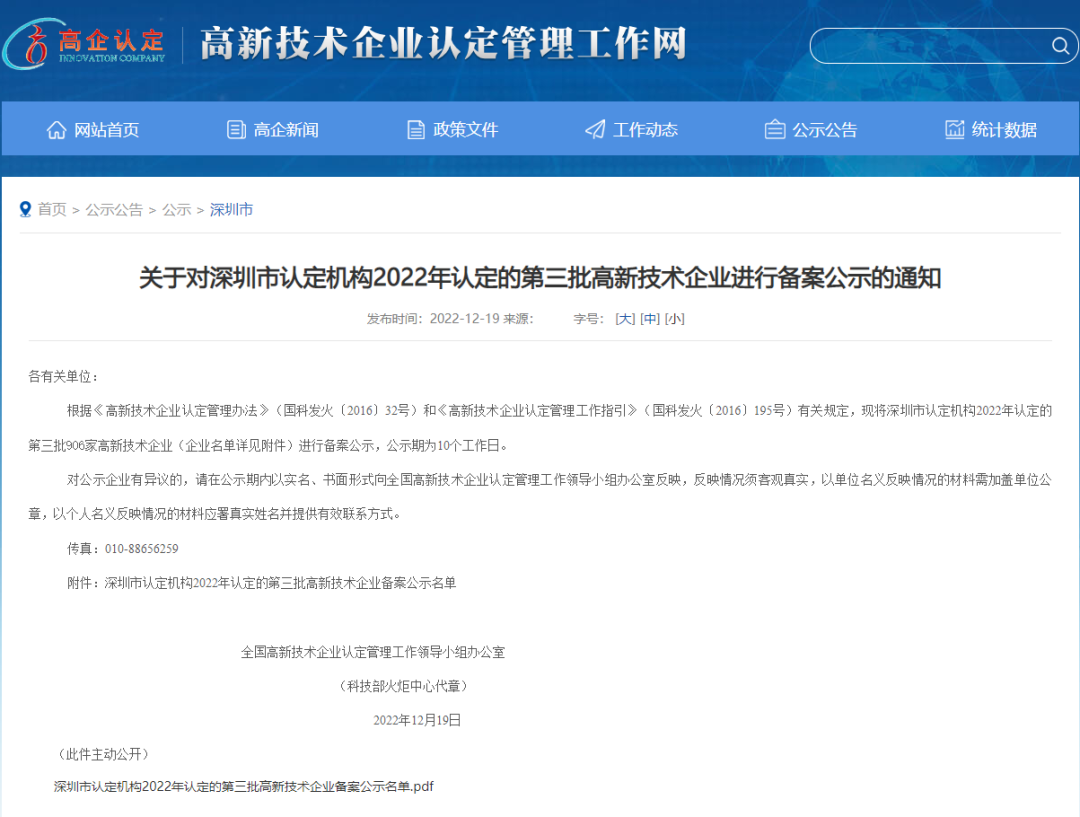
Task: Click the document icon beside 政策文件
Action: (416, 130)
